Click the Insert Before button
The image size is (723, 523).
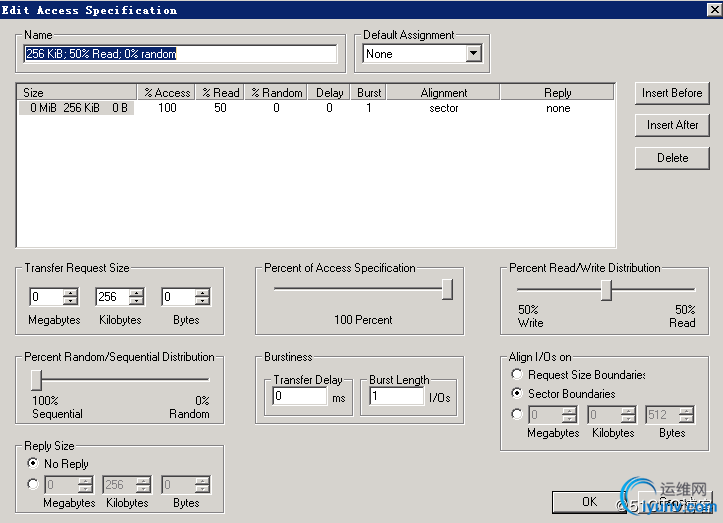tap(672, 93)
